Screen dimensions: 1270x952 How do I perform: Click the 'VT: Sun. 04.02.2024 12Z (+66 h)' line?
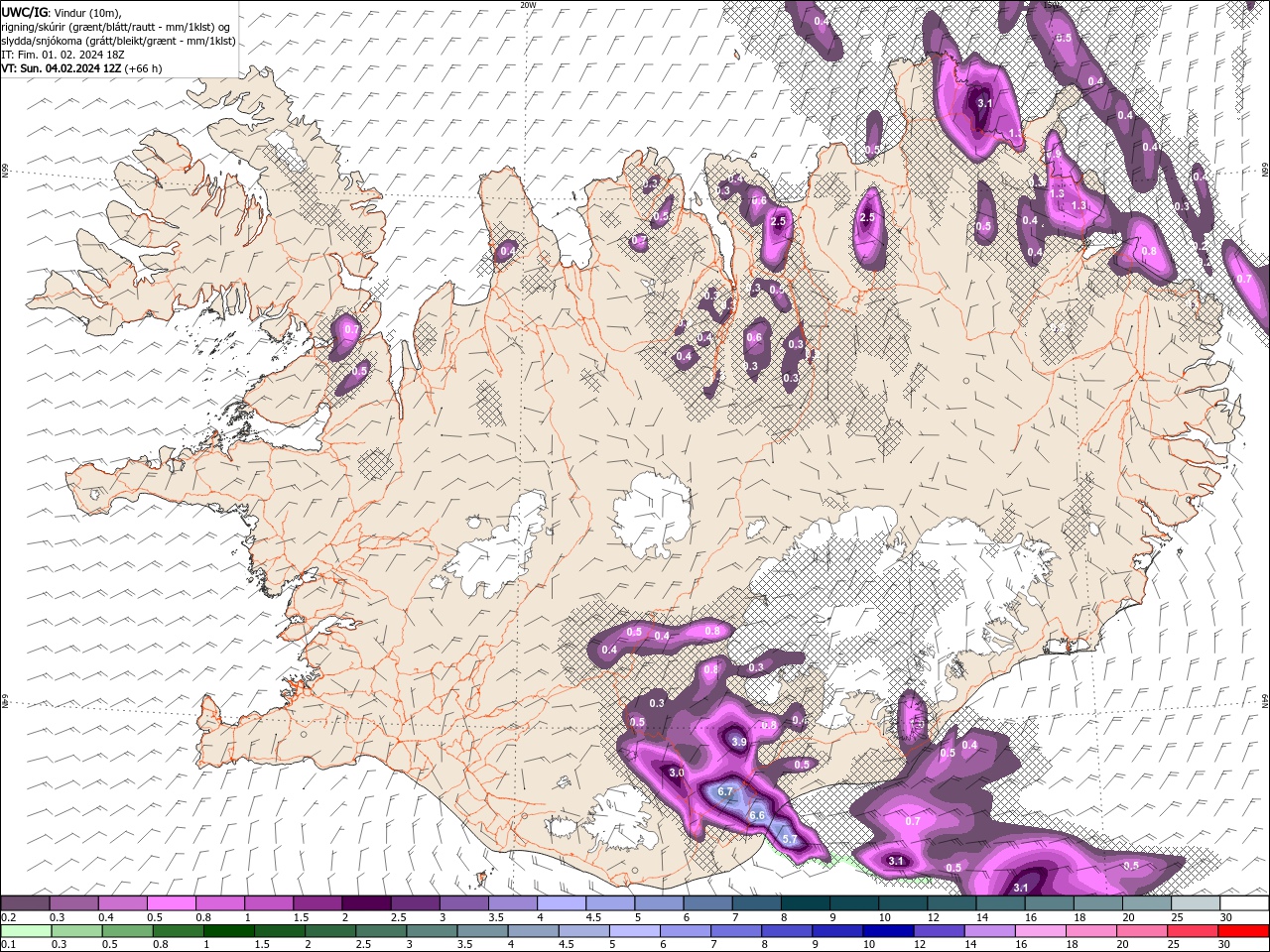click(81, 68)
